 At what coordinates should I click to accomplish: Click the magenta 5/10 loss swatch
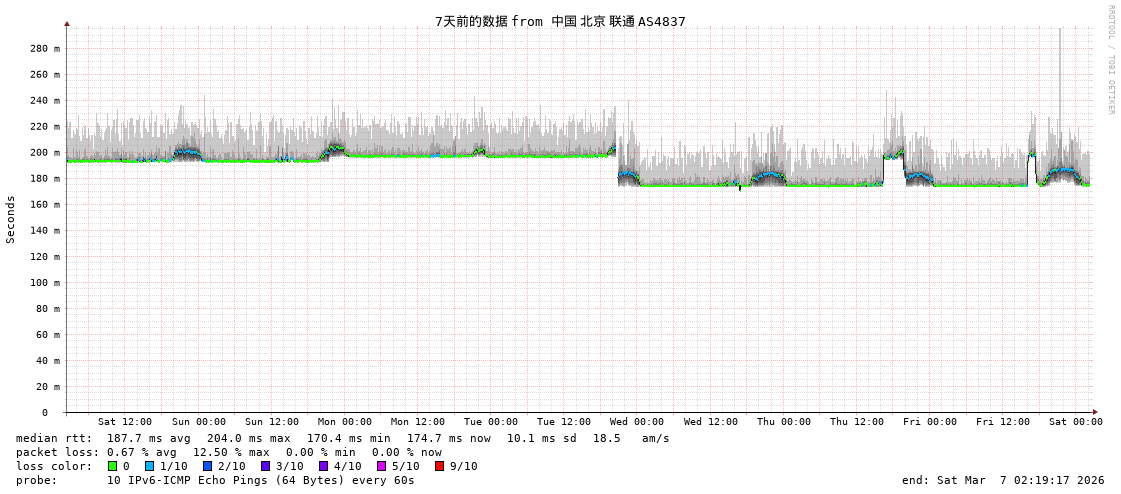382,466
